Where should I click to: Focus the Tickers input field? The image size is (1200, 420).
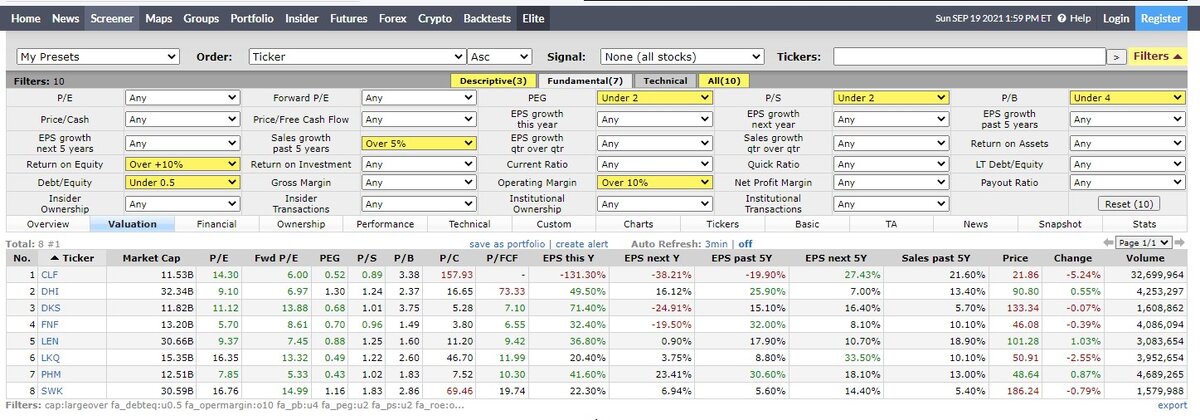[x=969, y=57]
